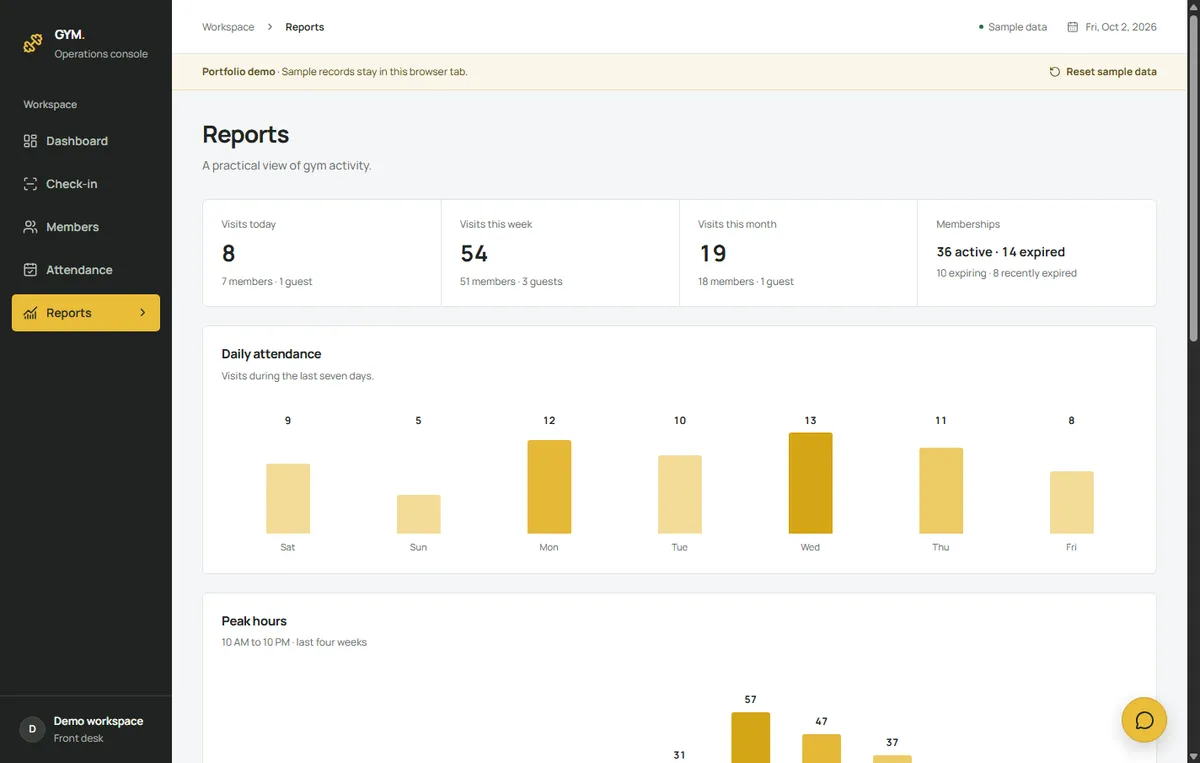Click the Wednesday attendance bar
1200x763 pixels.
(810, 483)
